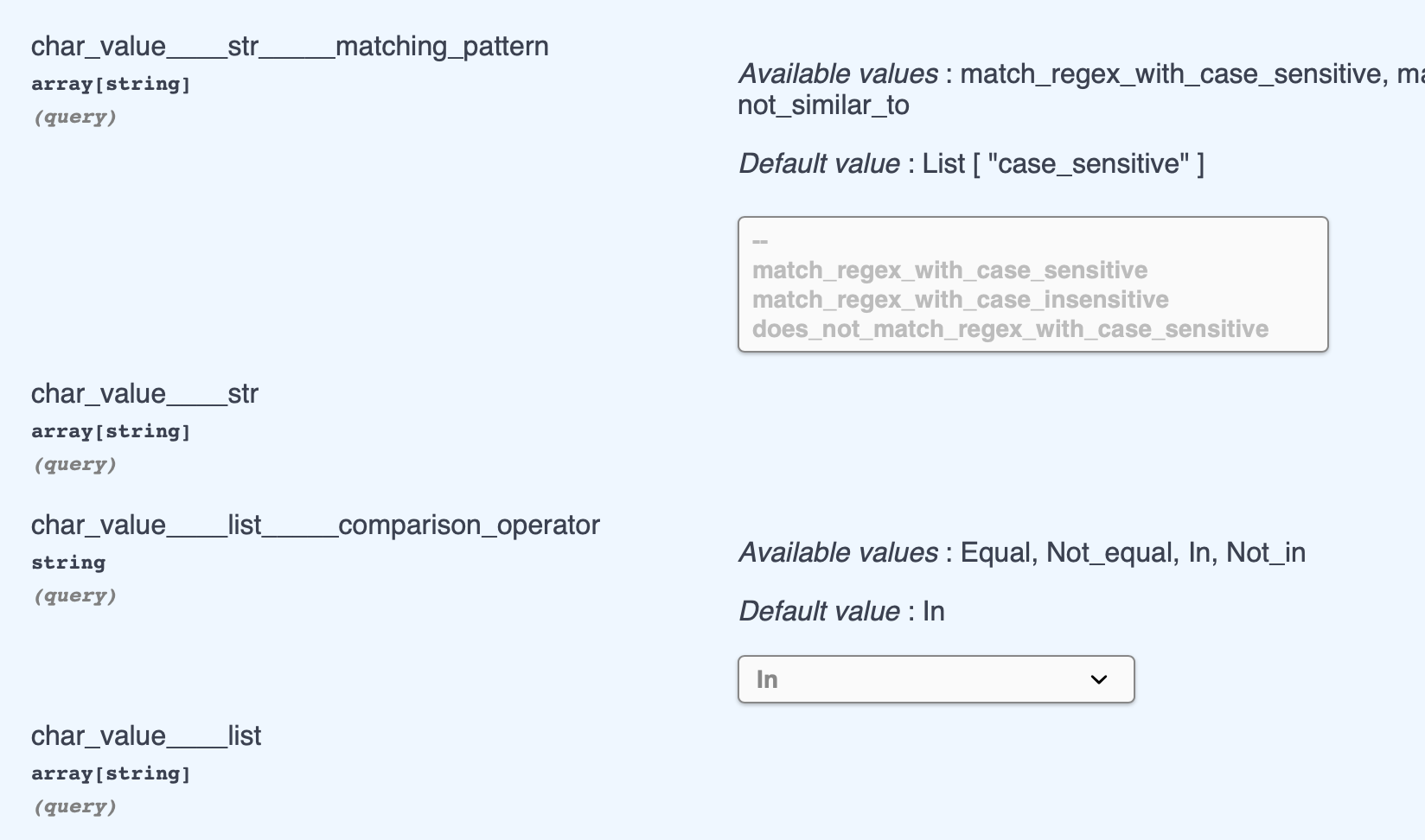Click the (query) label under char_value____list
The image size is (1425, 840).
click(x=75, y=807)
